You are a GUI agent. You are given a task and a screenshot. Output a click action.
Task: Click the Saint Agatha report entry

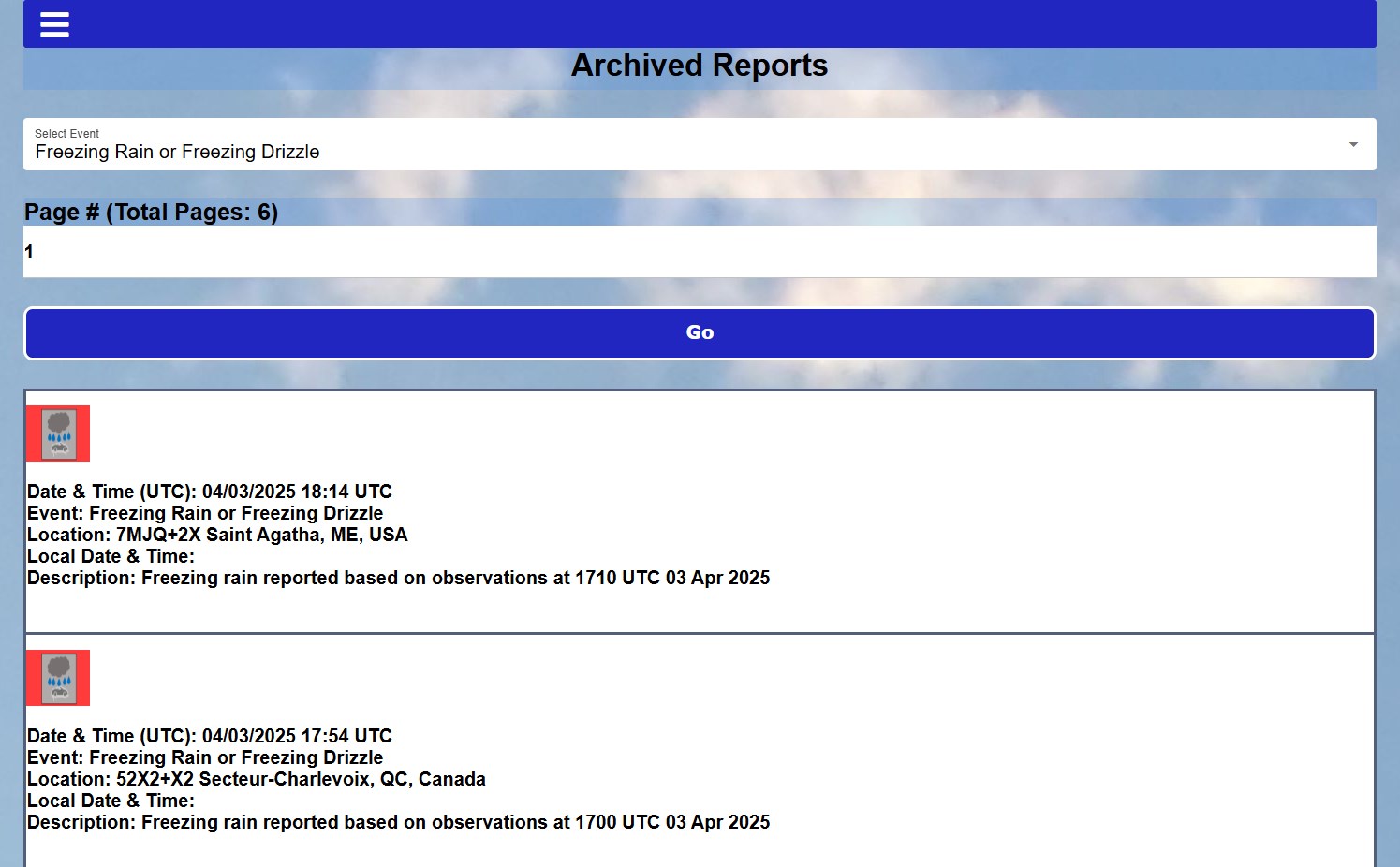click(x=700, y=512)
